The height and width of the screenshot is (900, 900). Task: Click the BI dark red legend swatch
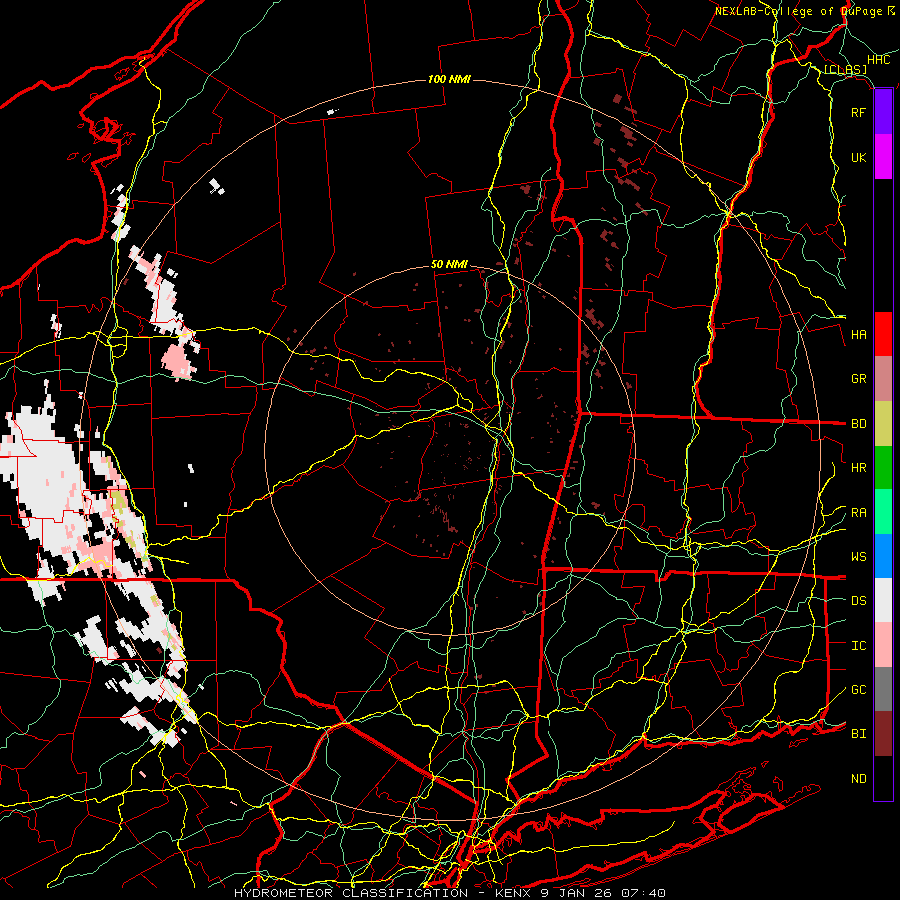(883, 734)
